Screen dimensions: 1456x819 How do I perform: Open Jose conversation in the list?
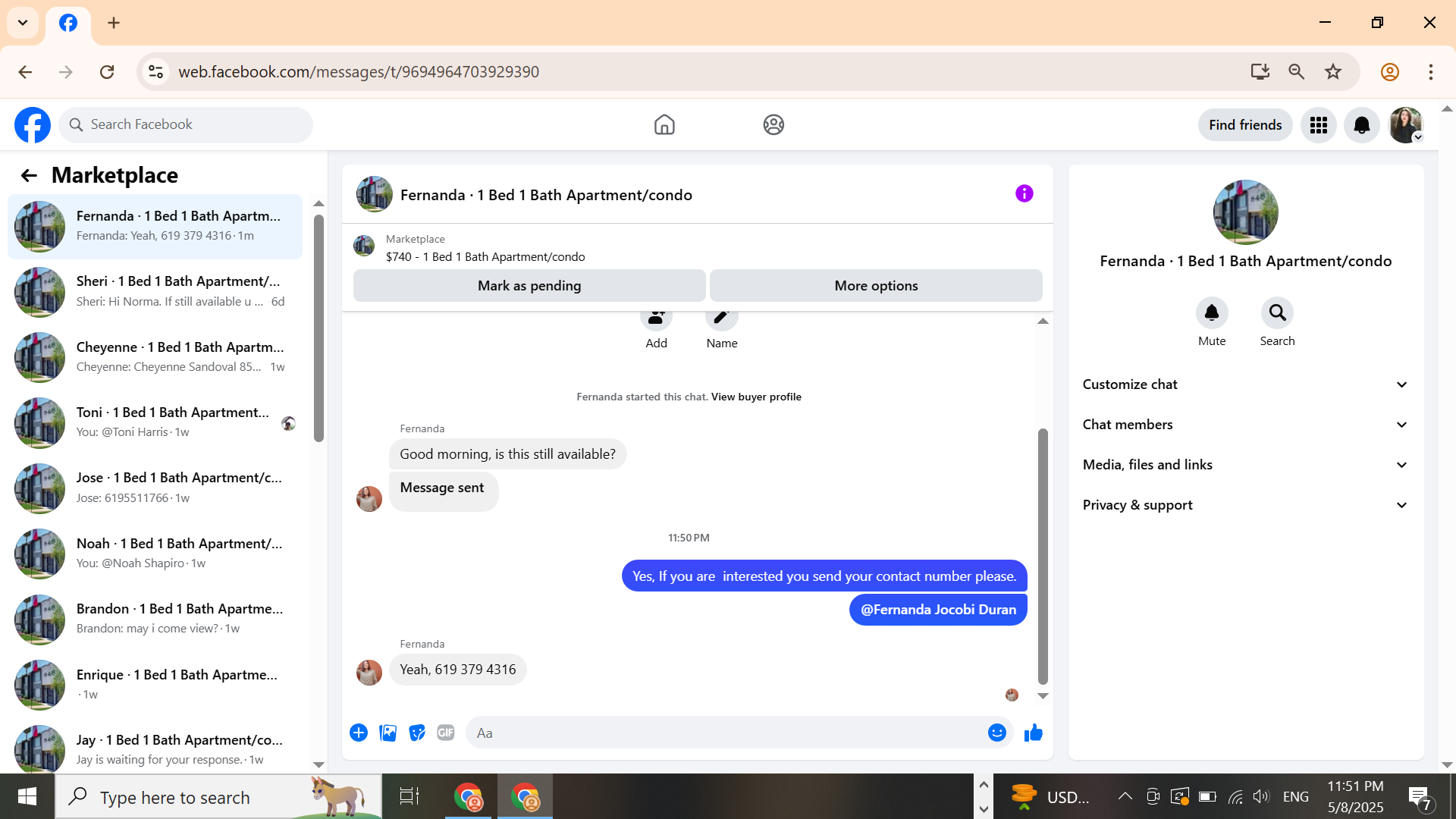point(155,488)
